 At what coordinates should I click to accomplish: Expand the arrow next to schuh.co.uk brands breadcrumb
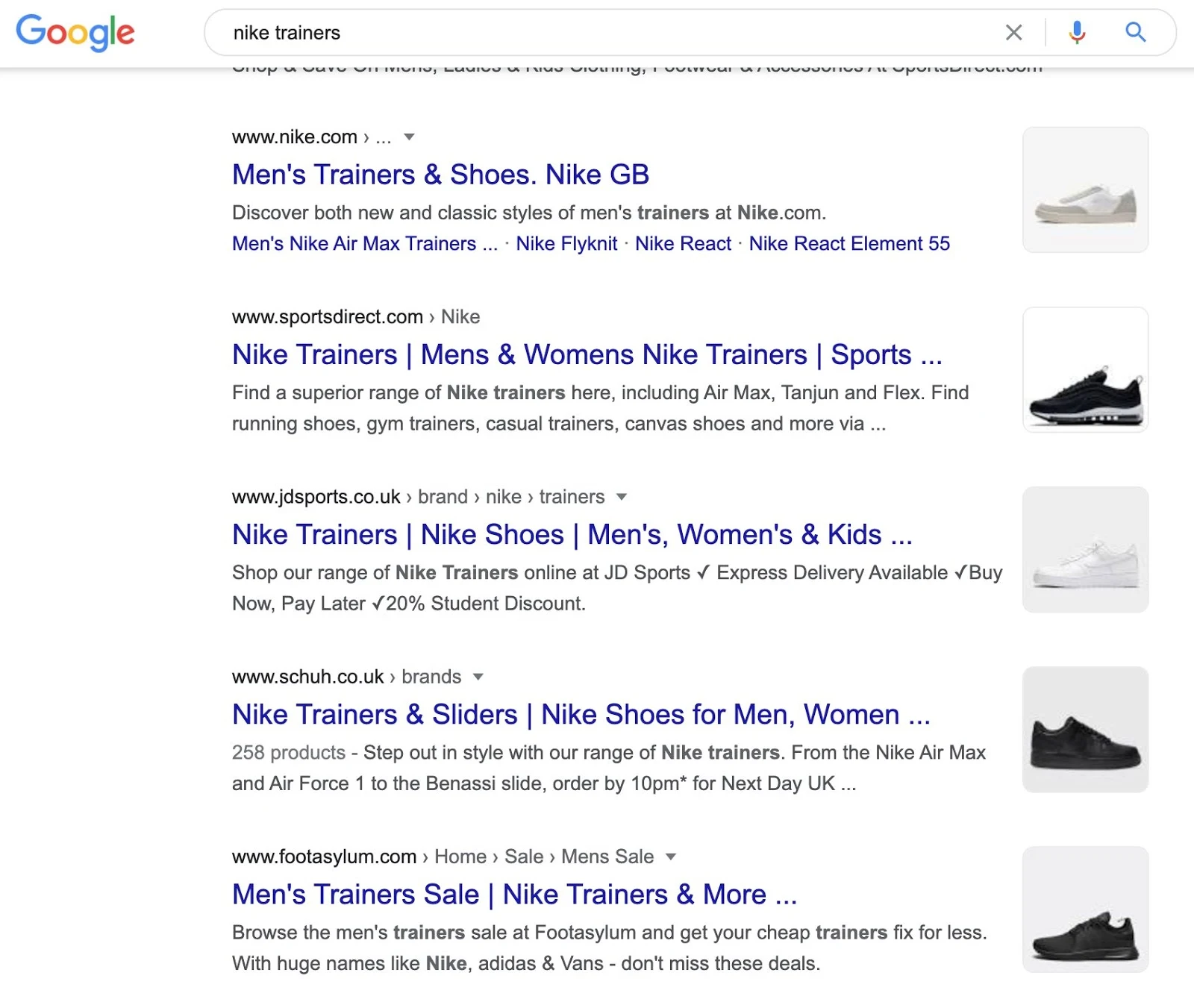[478, 677]
